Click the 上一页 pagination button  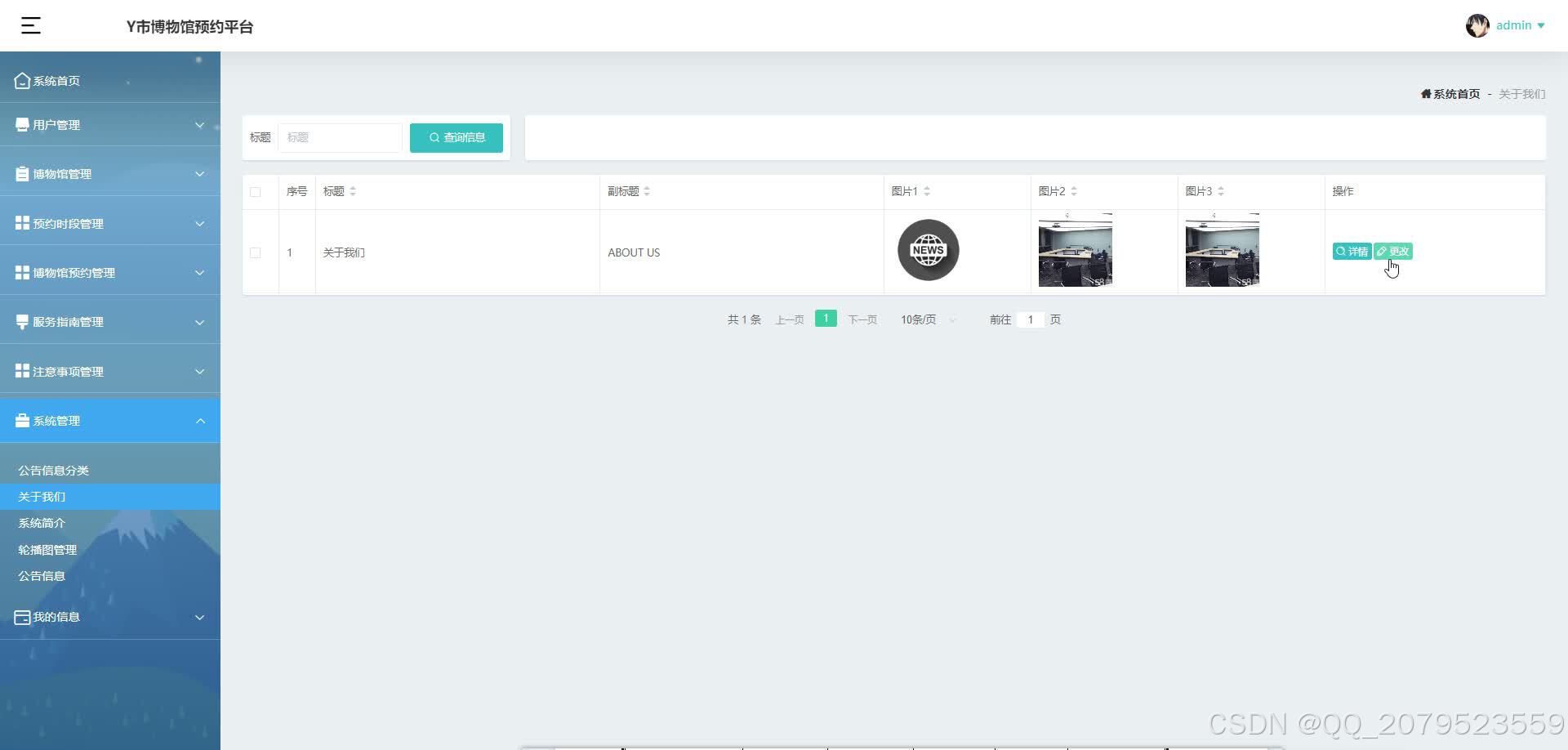(x=790, y=319)
